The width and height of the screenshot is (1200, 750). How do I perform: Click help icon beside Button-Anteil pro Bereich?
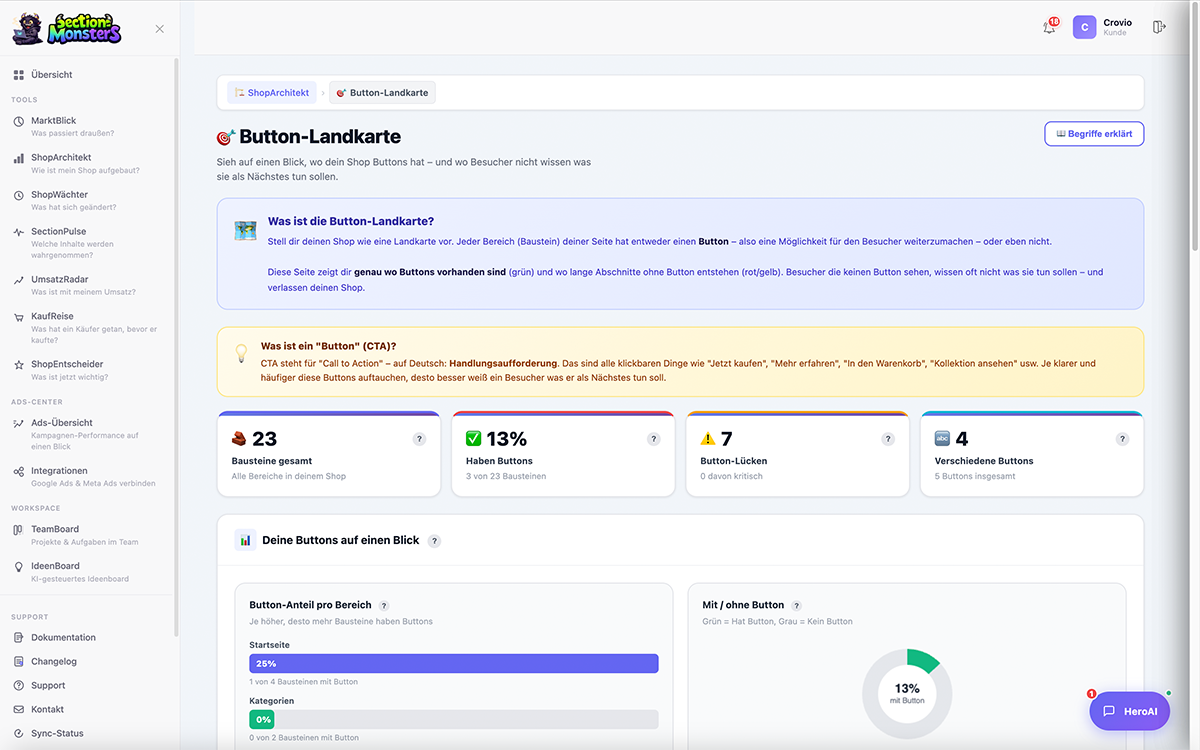pos(384,605)
